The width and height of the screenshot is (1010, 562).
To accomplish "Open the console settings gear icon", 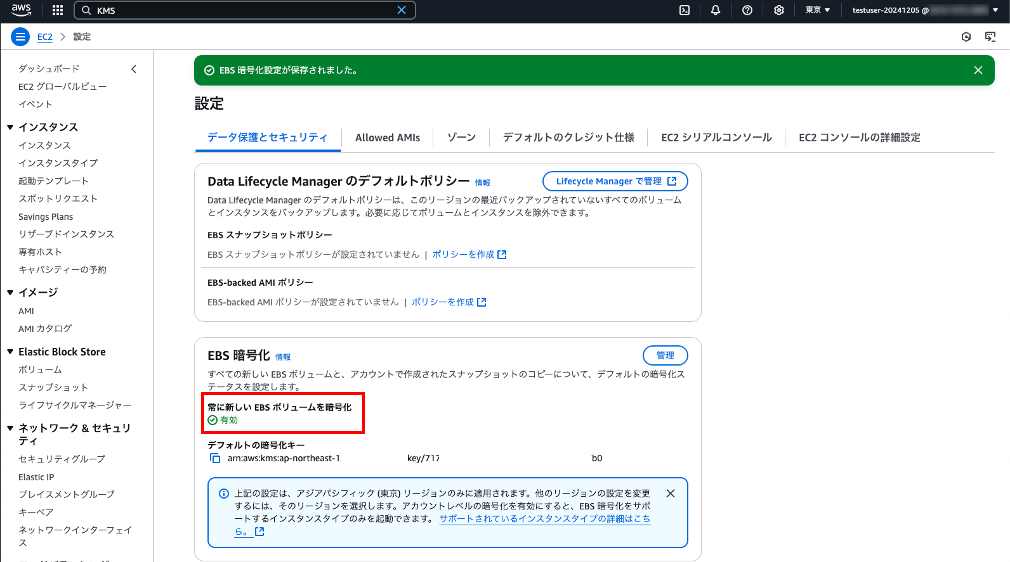I will tap(779, 10).
